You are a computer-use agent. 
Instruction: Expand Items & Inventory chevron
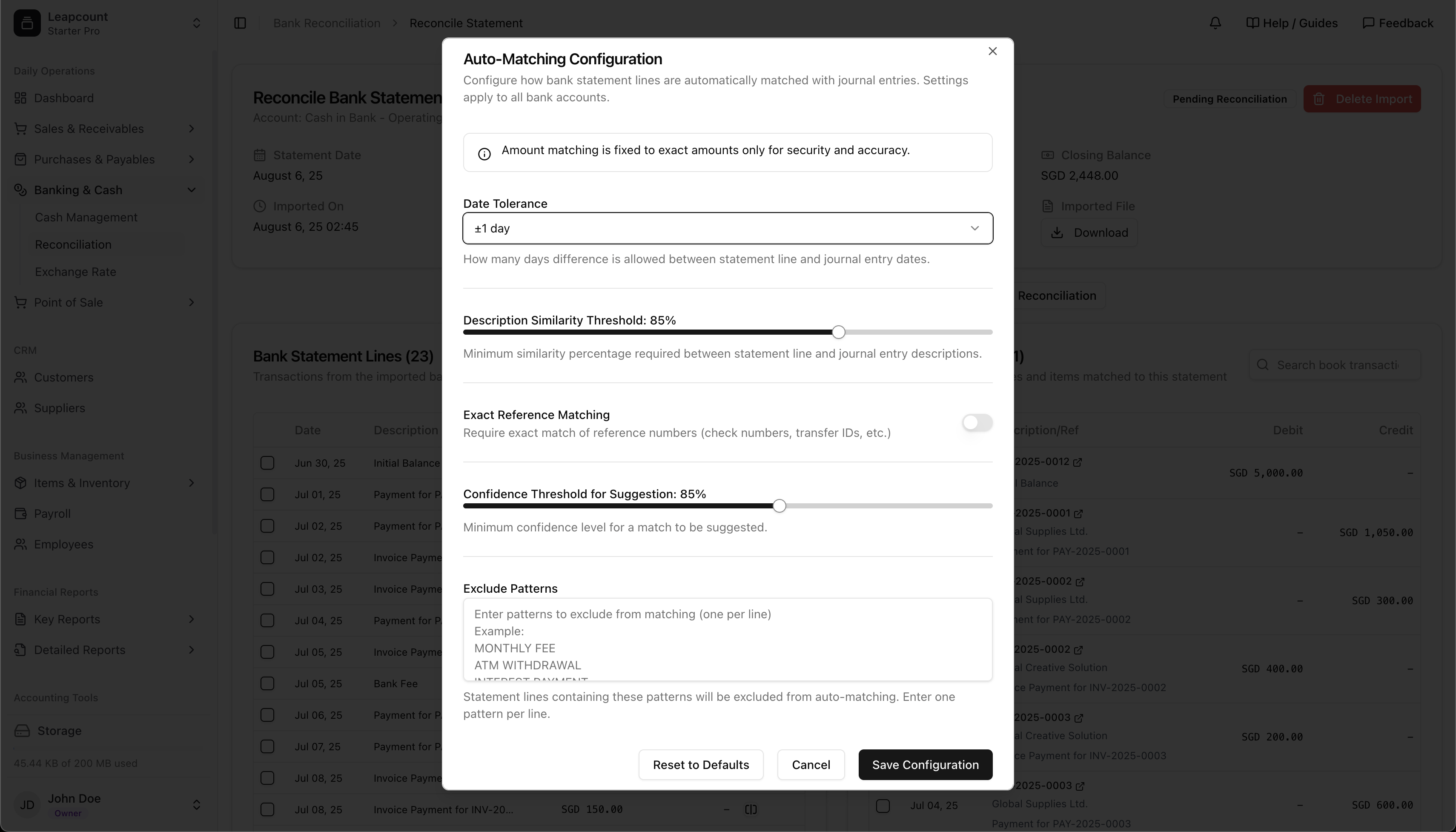coord(191,483)
